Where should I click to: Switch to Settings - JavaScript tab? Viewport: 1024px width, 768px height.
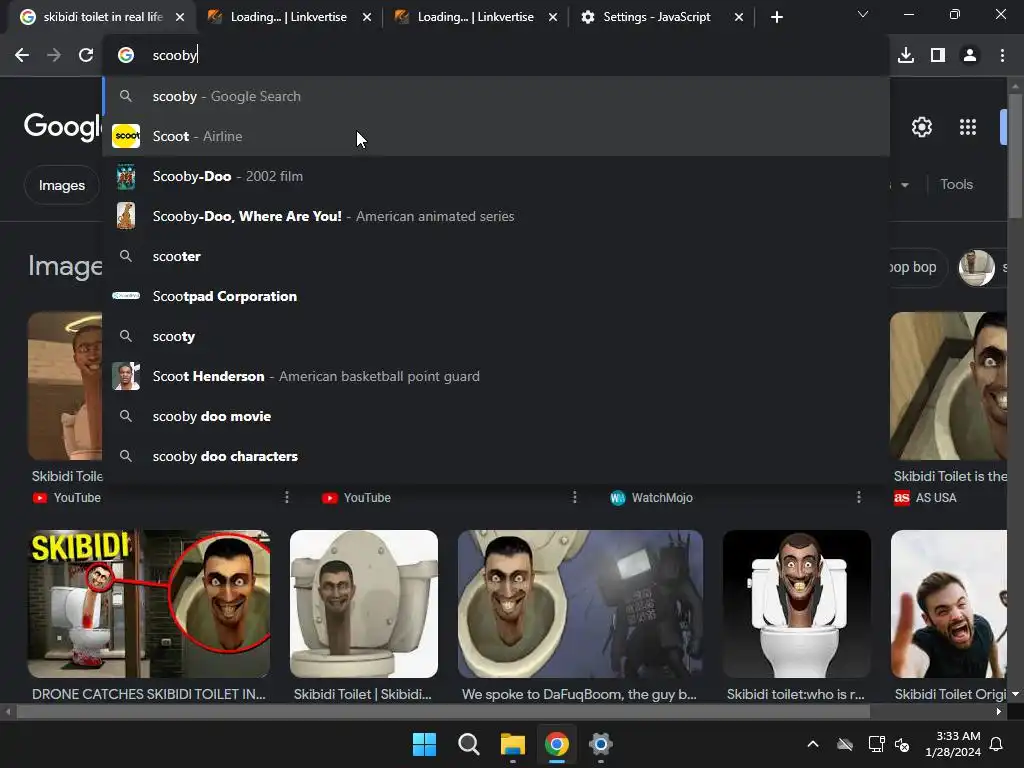[x=656, y=17]
